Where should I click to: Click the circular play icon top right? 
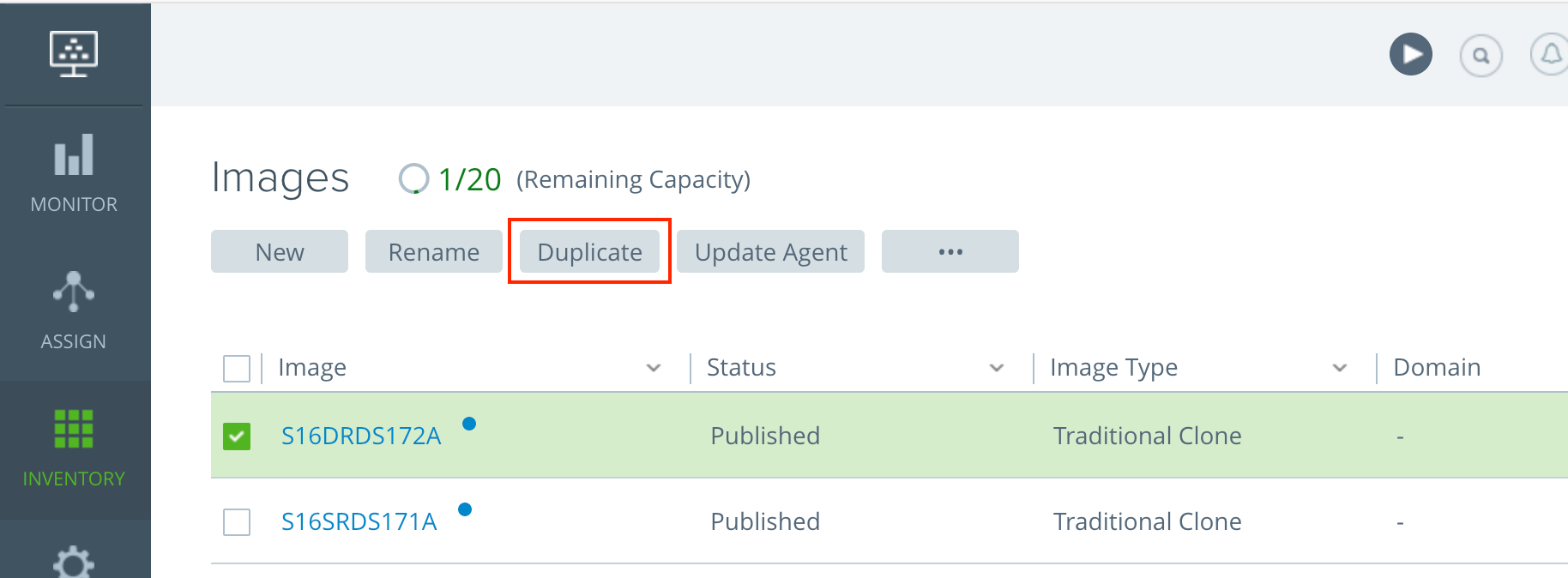tap(1410, 54)
